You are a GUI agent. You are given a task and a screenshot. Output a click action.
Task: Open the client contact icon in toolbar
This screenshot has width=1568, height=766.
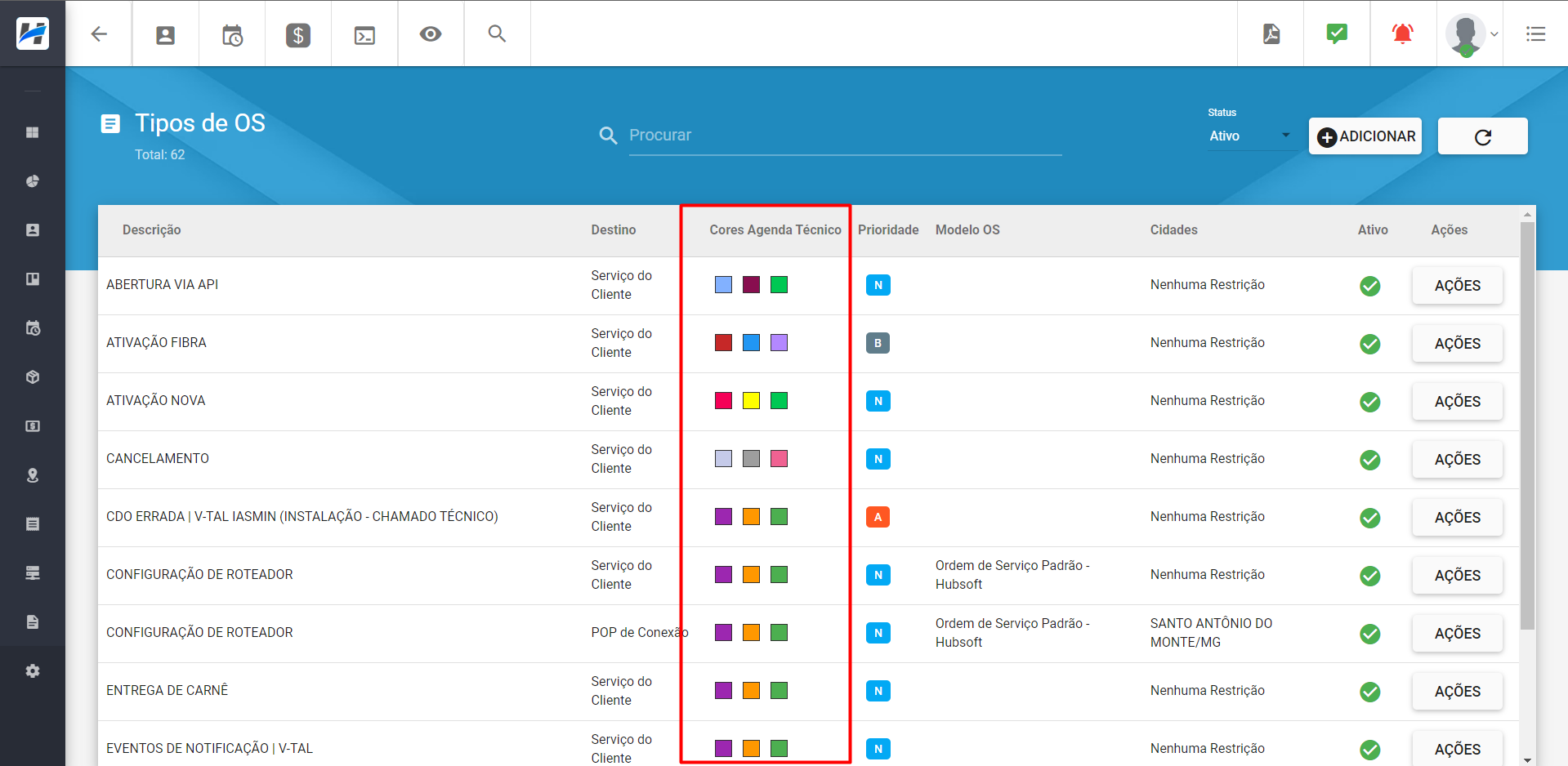click(165, 34)
